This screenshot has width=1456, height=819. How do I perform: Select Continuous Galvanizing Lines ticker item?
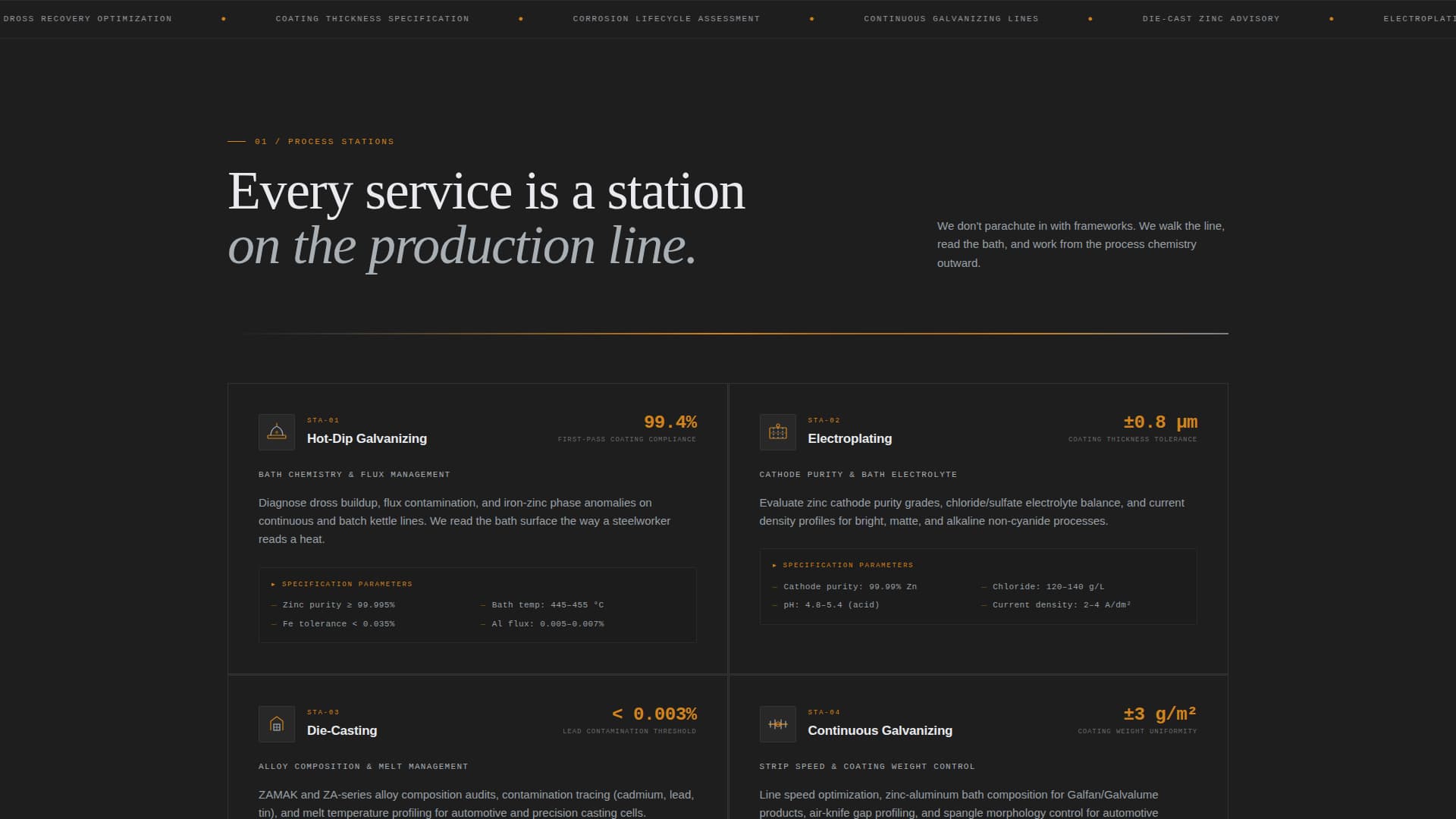tap(951, 18)
